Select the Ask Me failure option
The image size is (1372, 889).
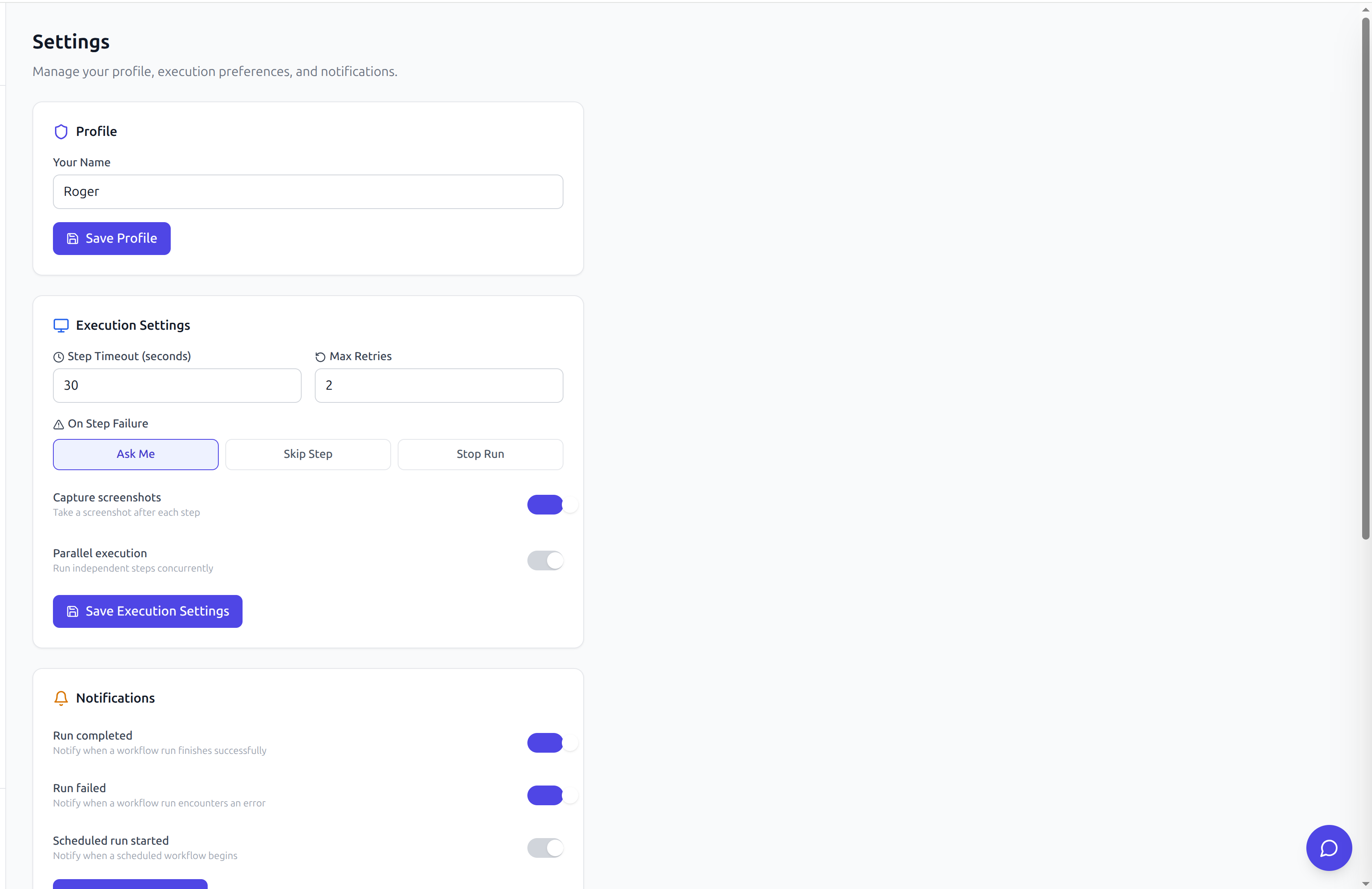[135, 454]
